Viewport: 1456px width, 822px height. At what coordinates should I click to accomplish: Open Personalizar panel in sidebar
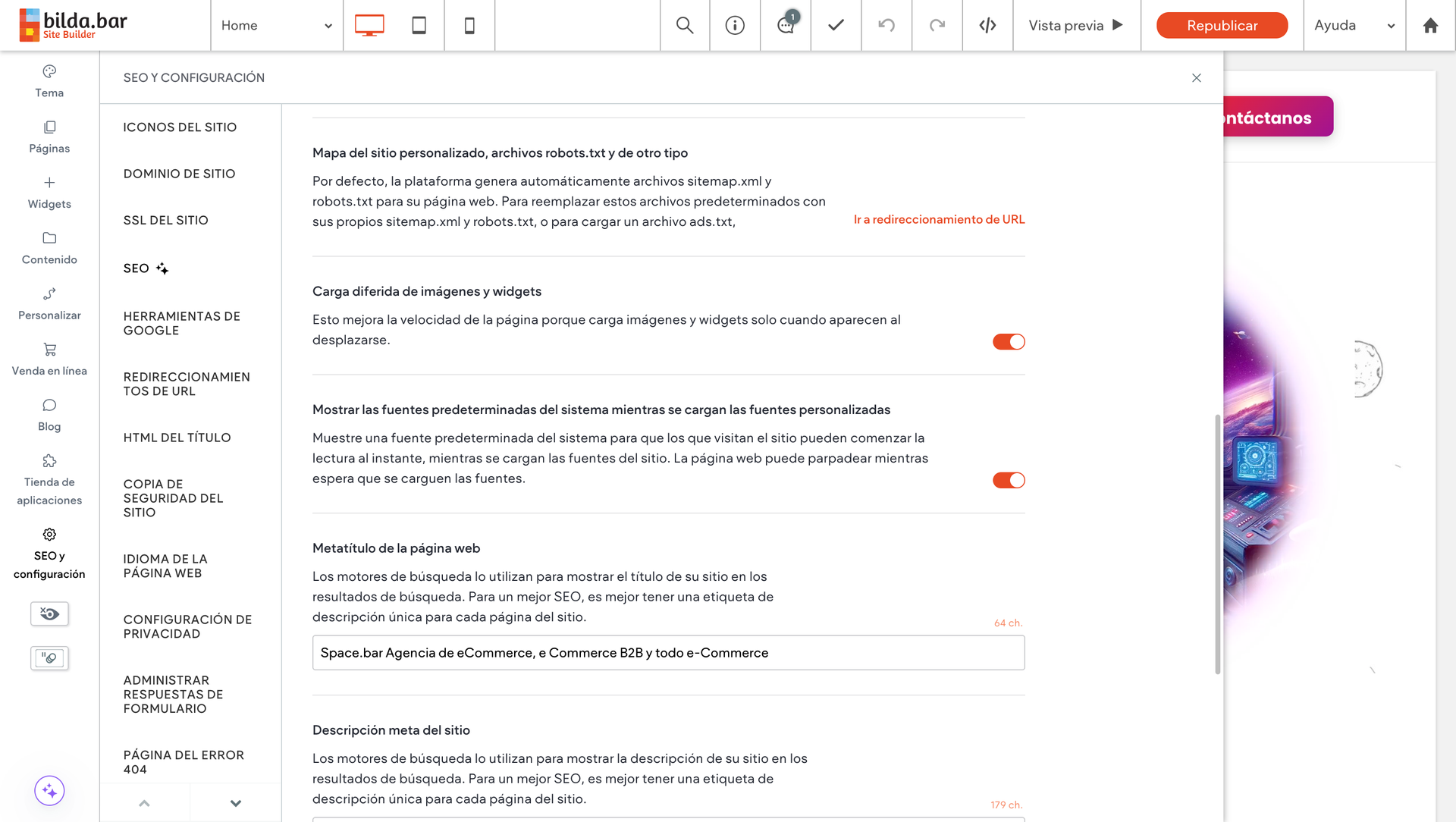(49, 303)
